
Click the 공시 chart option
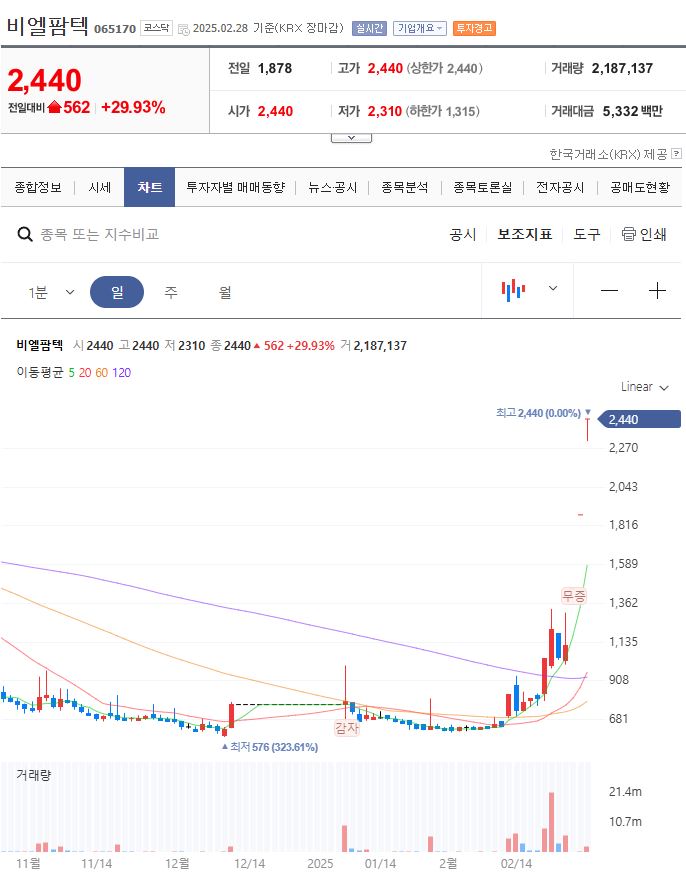462,234
